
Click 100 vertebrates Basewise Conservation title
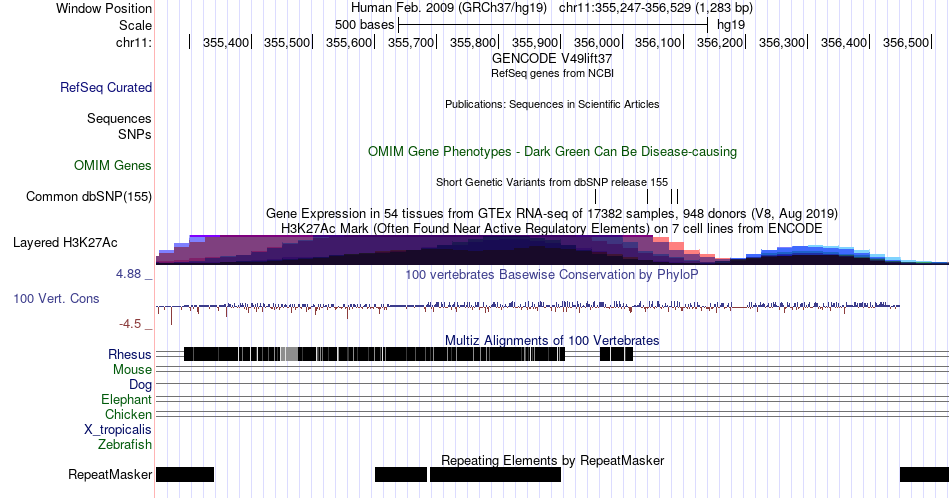click(x=552, y=274)
